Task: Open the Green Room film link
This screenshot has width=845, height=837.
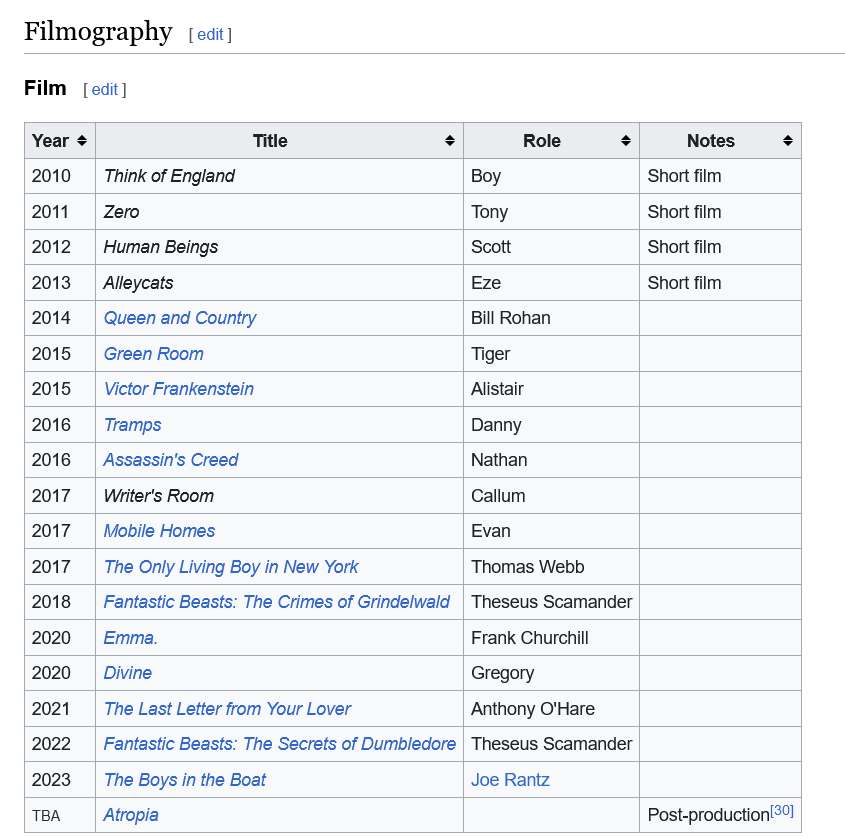Action: 153,354
